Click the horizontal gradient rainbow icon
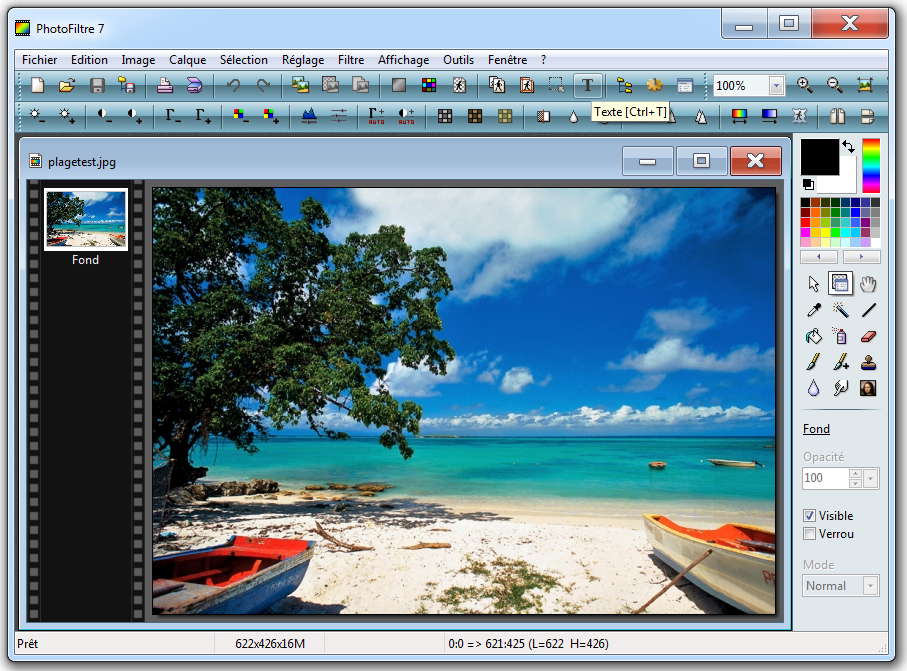Screen dimensions: 907x671 (x=739, y=116)
